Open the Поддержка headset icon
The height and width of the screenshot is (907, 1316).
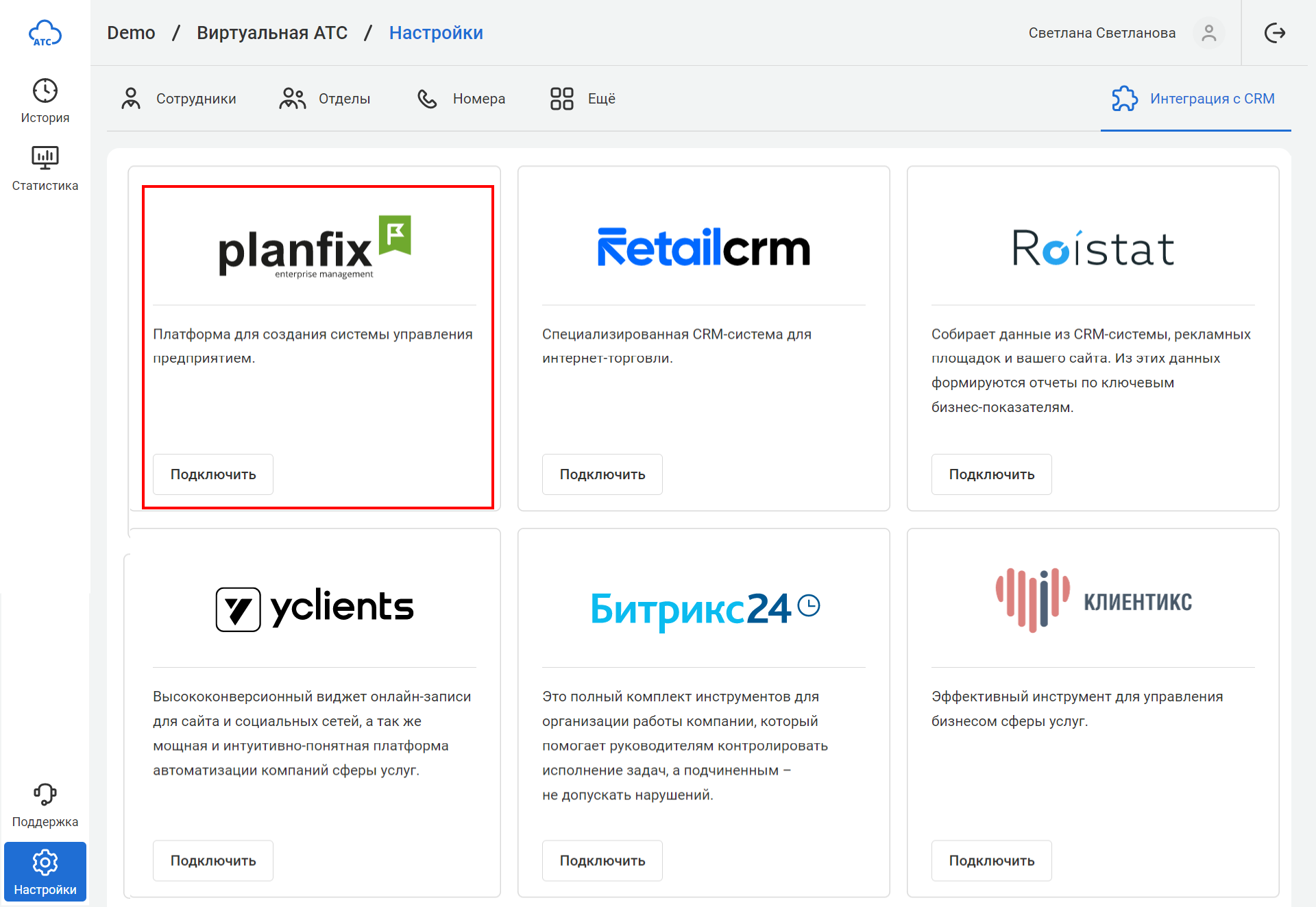[x=45, y=794]
